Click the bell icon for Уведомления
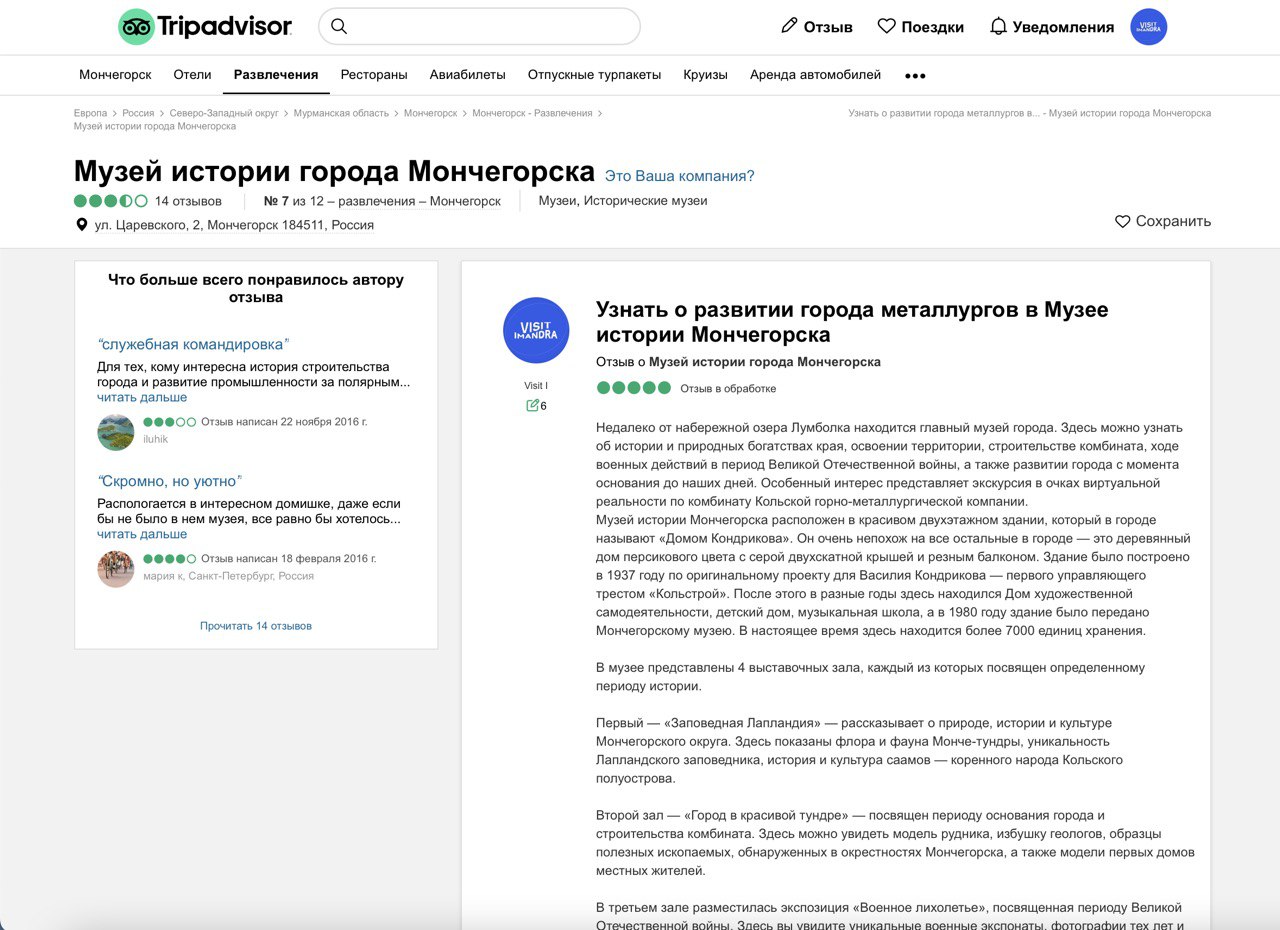This screenshot has height=930, width=1280. click(998, 26)
